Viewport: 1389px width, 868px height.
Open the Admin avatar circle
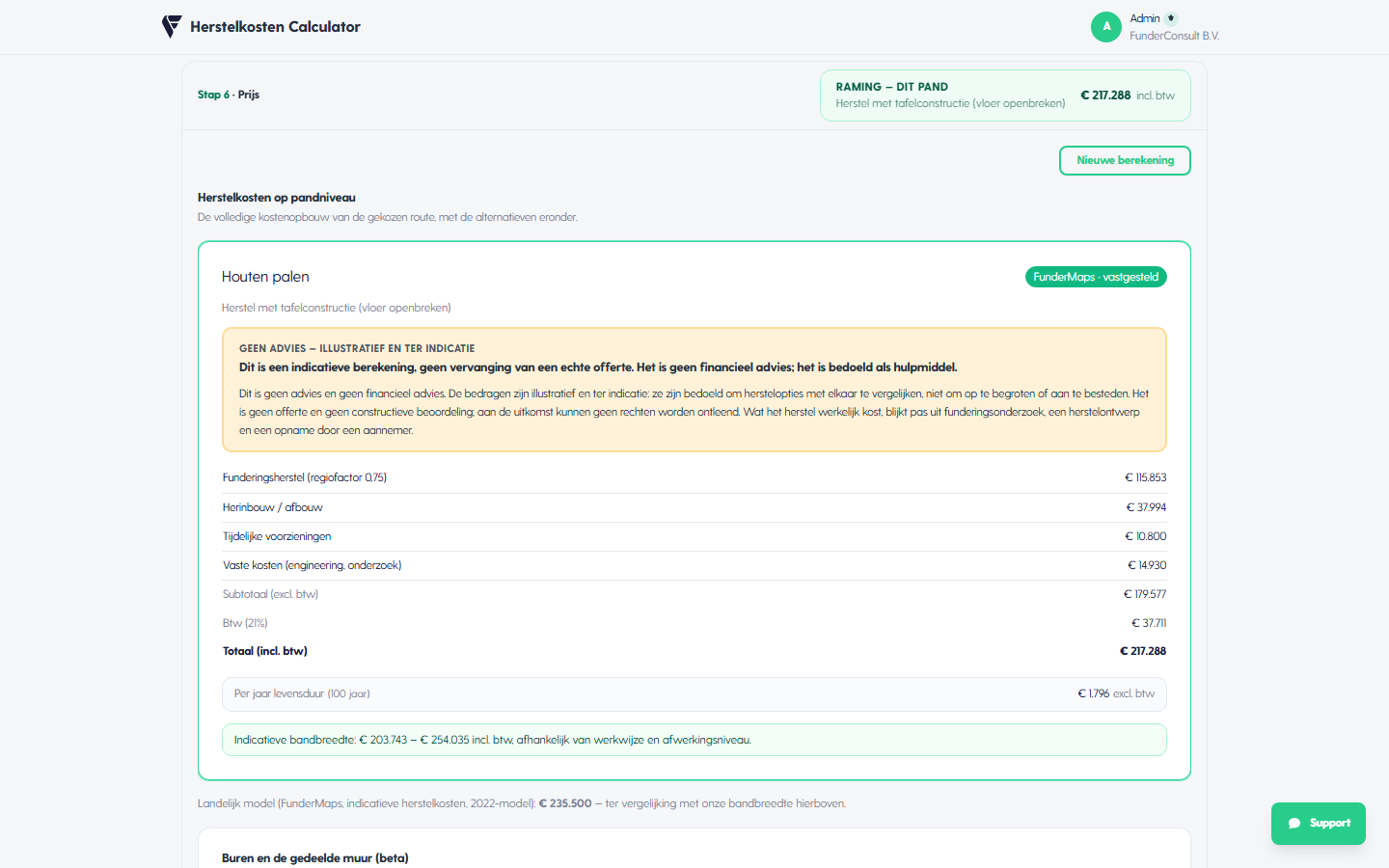[x=1106, y=27]
